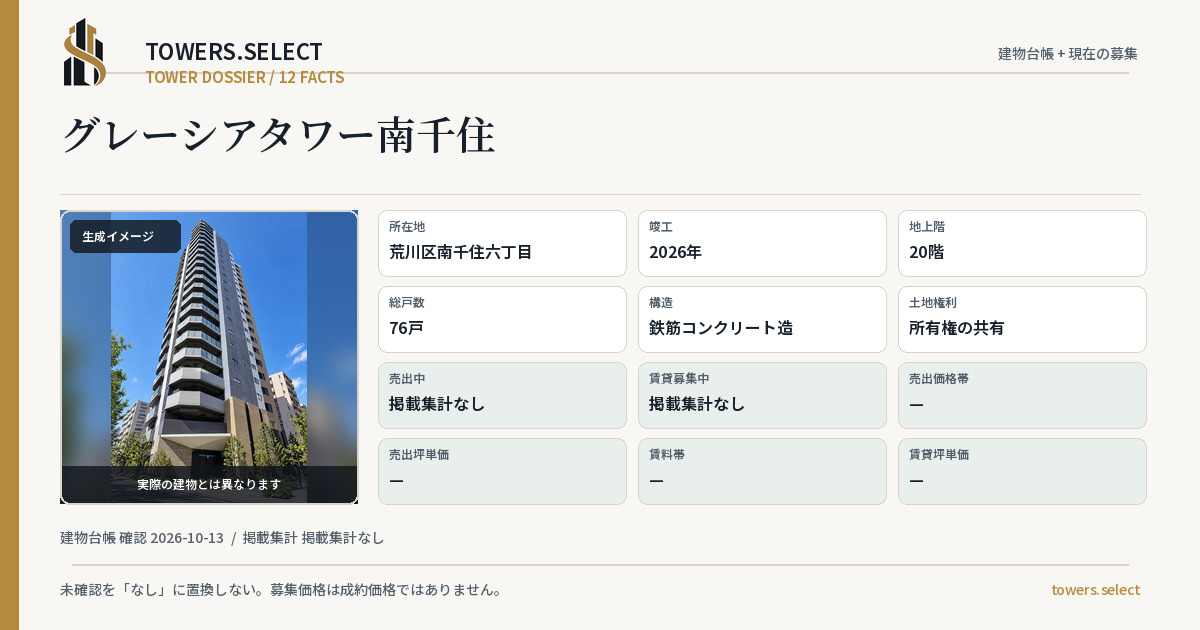The width and height of the screenshot is (1200, 630).
Task: Select the 竣工 2026年 card
Action: click(x=762, y=243)
